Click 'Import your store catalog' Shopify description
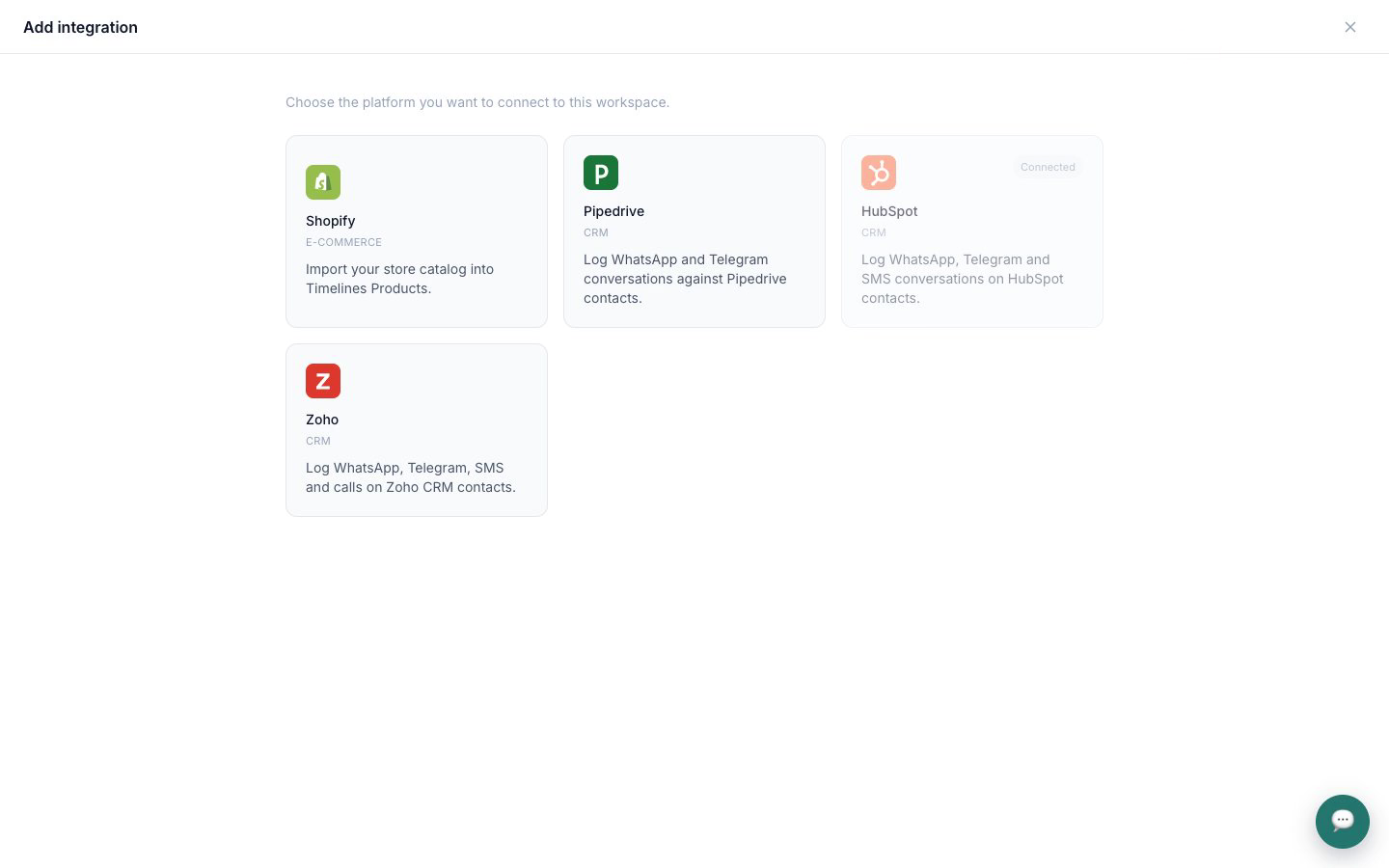Viewport: 1389px width, 868px height. click(399, 279)
